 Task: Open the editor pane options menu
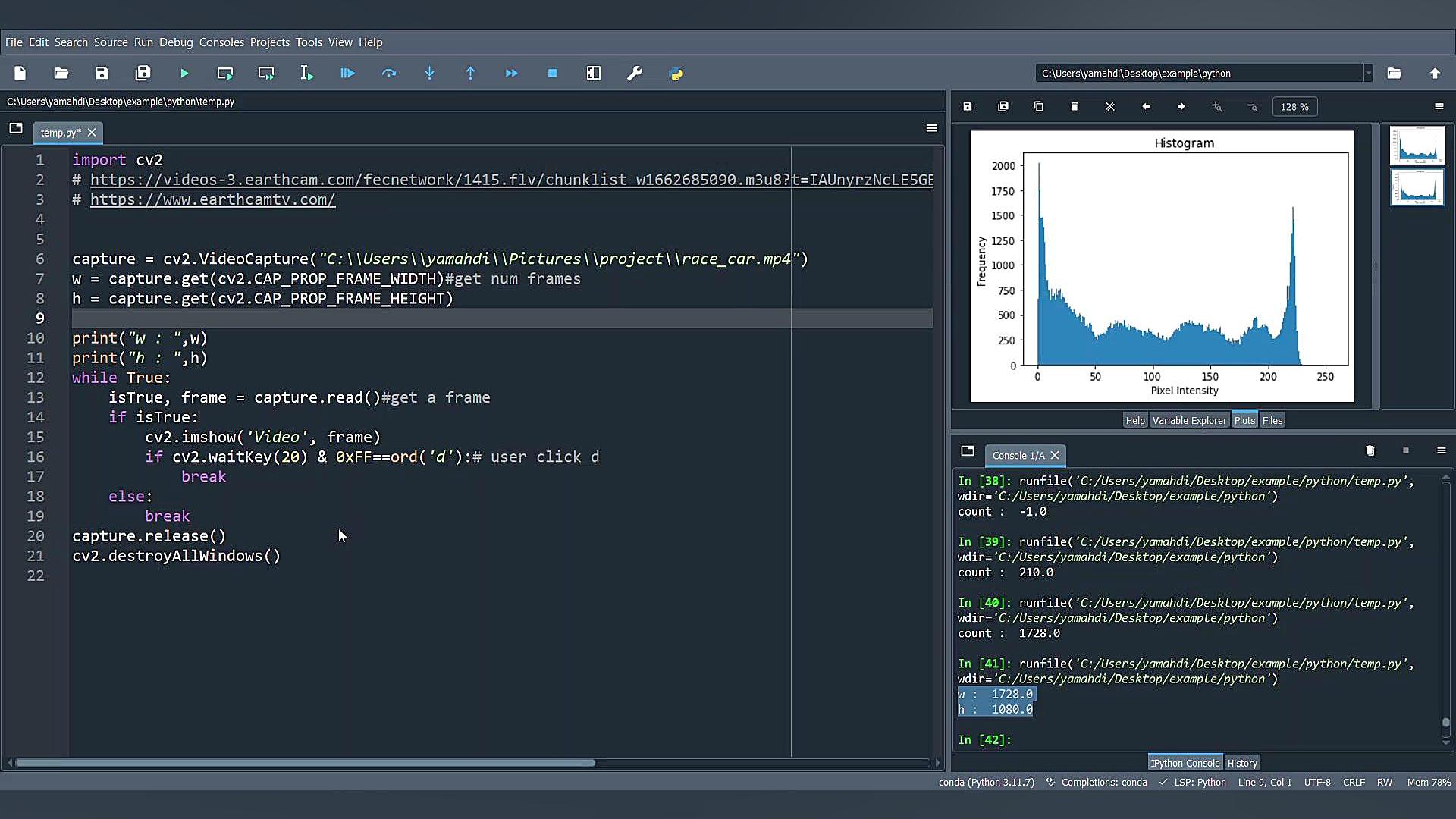tap(932, 128)
